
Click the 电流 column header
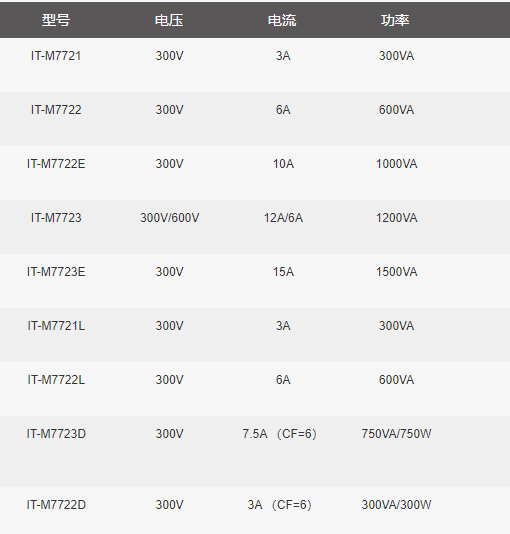pos(282,20)
